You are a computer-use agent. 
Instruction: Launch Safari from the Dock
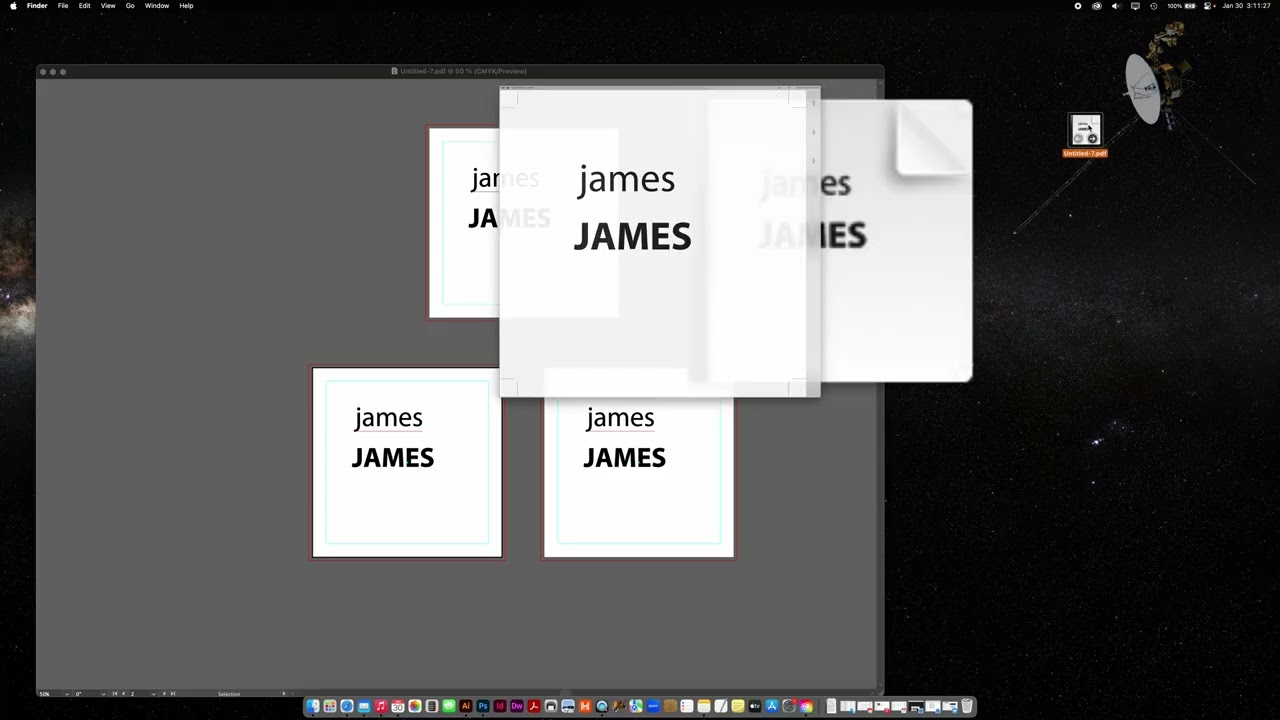click(347, 707)
